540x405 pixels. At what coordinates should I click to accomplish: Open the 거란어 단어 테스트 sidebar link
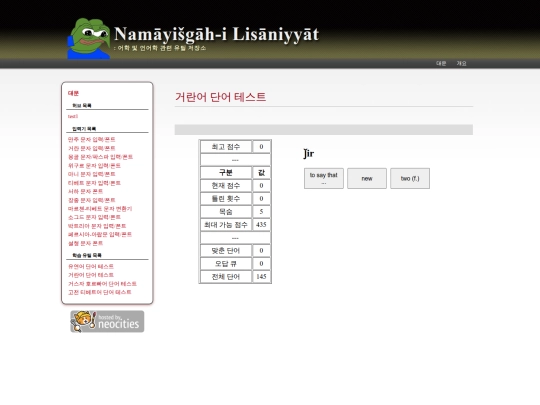pyautogui.click(x=91, y=275)
